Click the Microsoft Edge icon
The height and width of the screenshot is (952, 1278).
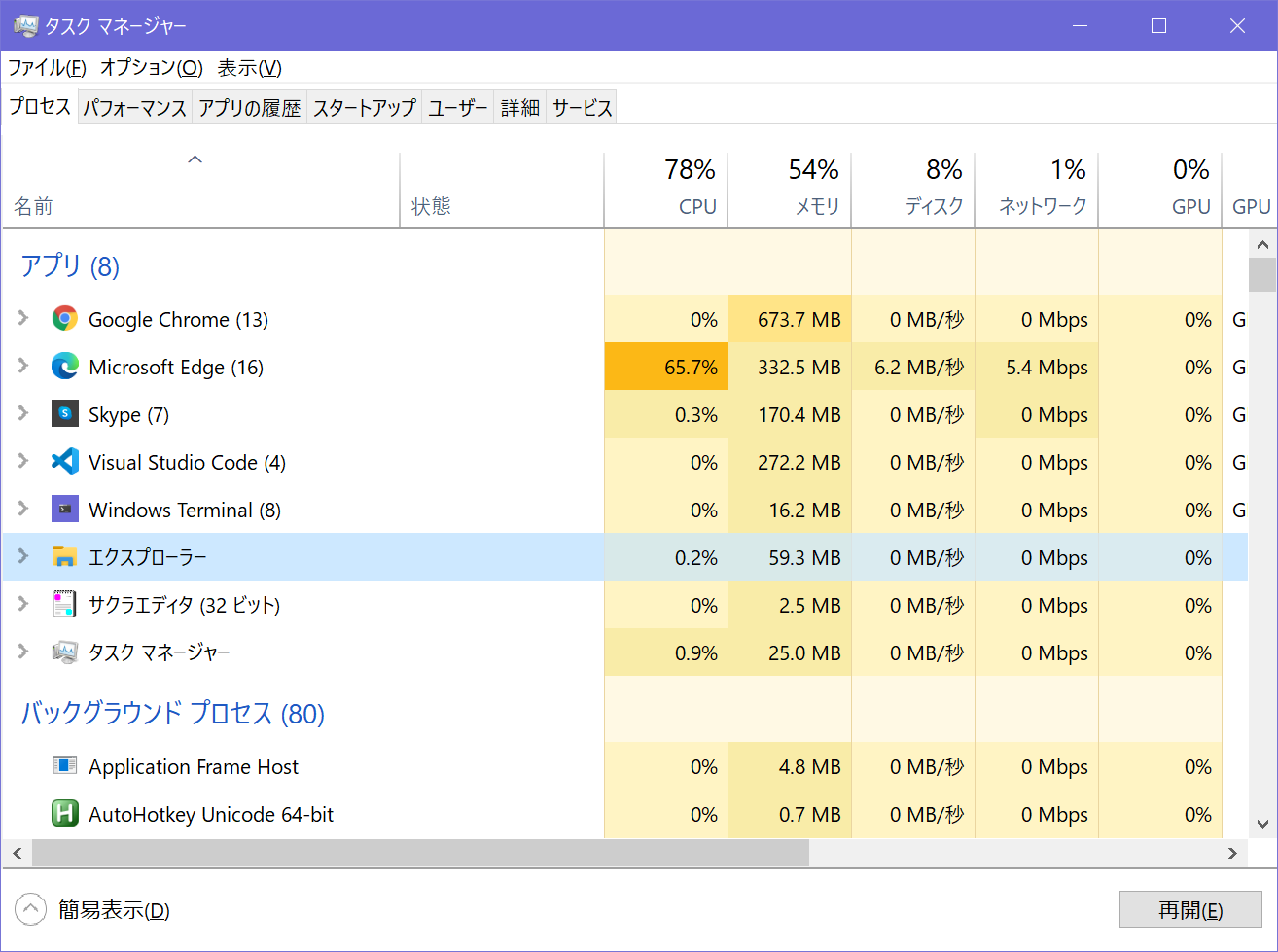pos(64,367)
